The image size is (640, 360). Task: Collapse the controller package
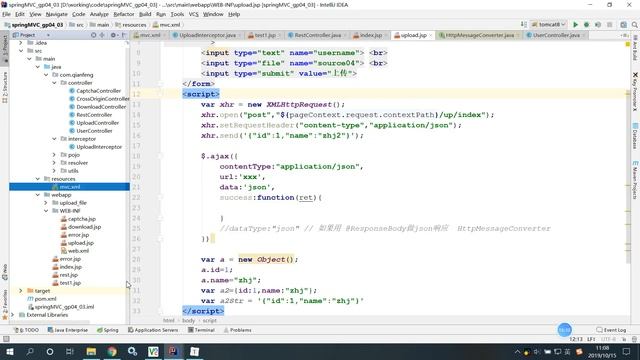54,83
